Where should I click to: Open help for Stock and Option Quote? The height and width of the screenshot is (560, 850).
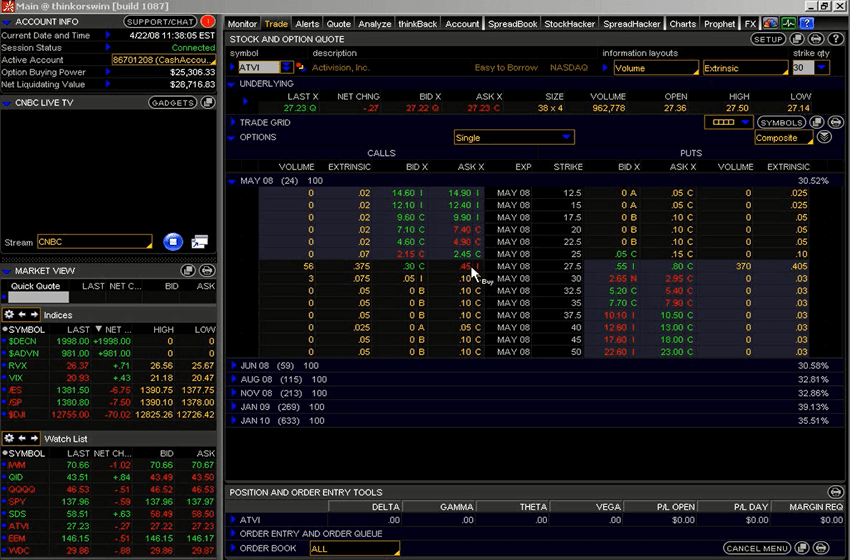click(835, 39)
